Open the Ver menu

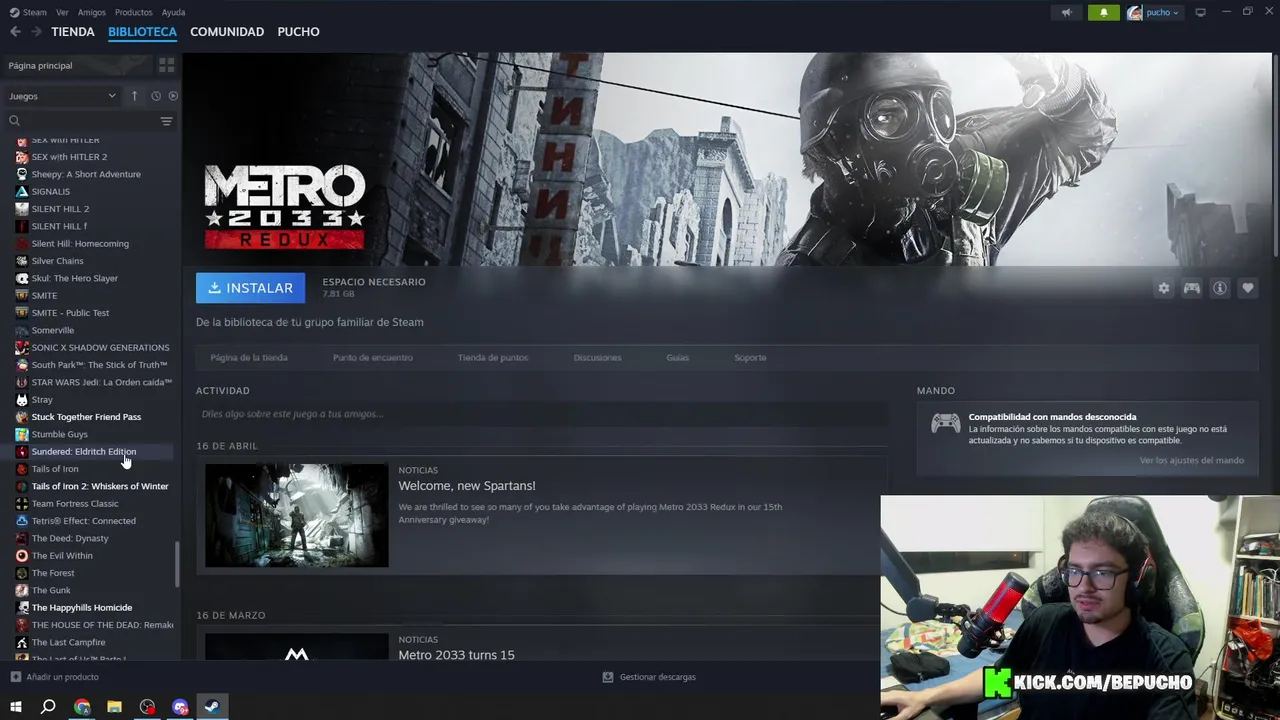(x=62, y=12)
